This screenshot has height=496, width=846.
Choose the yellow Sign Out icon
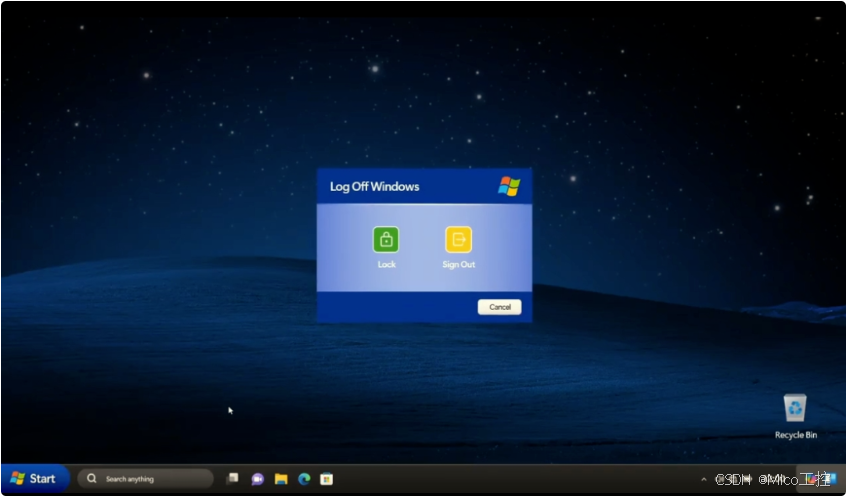click(458, 240)
